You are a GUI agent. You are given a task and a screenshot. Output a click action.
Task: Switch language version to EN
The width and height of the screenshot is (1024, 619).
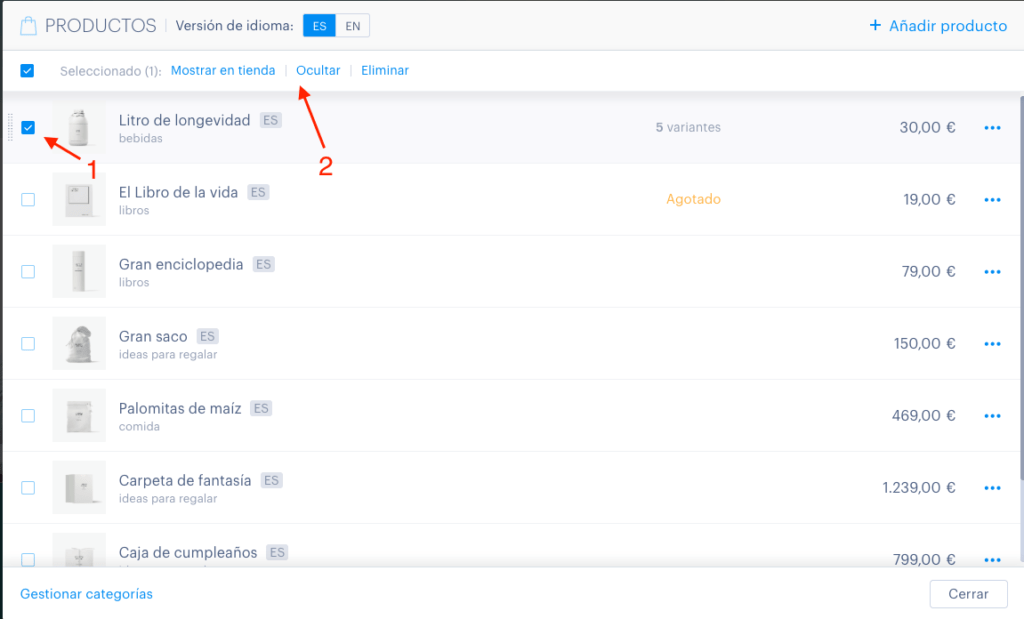tap(353, 26)
